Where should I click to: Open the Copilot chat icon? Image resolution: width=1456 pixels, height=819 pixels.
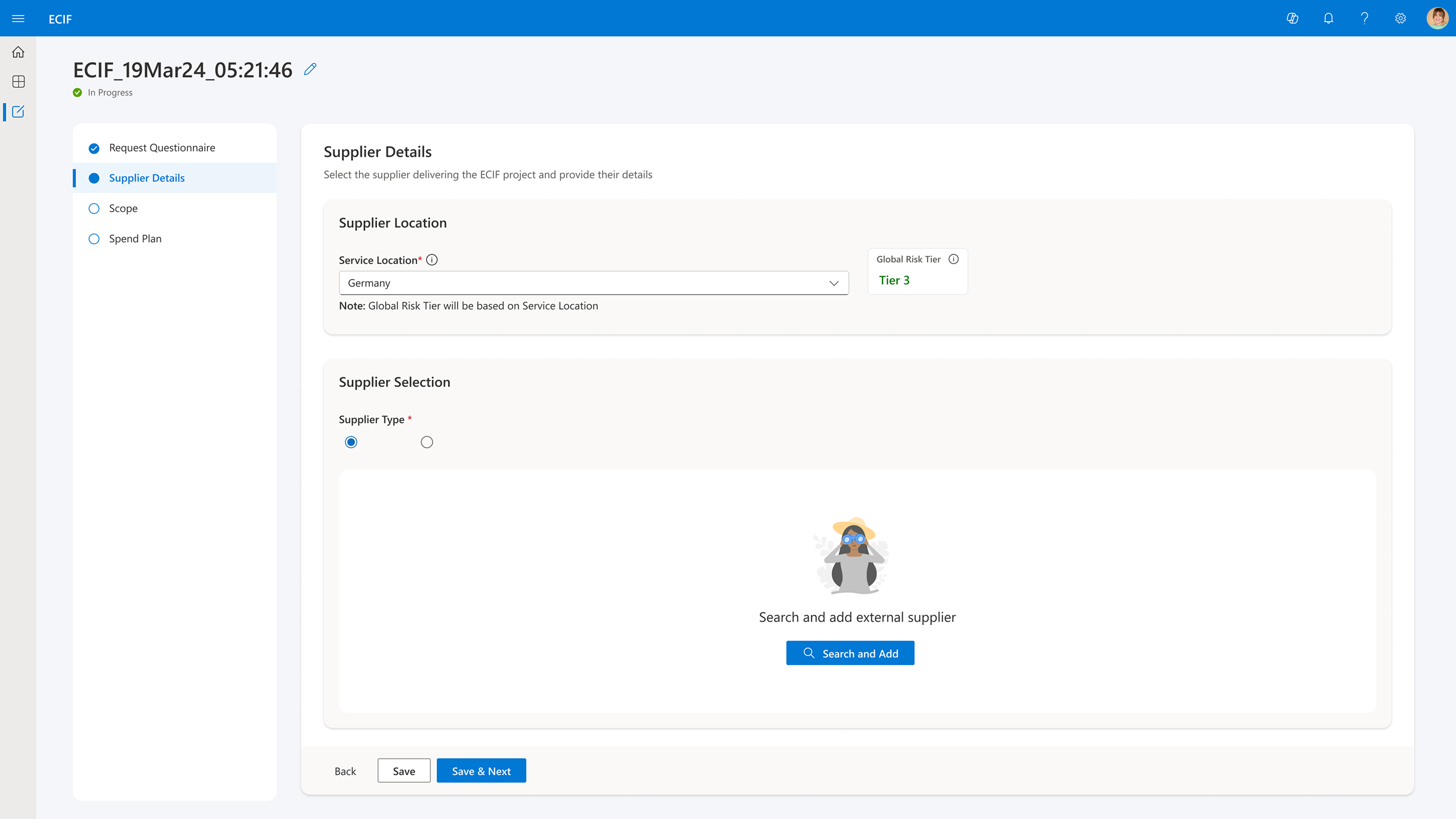pos(1292,19)
